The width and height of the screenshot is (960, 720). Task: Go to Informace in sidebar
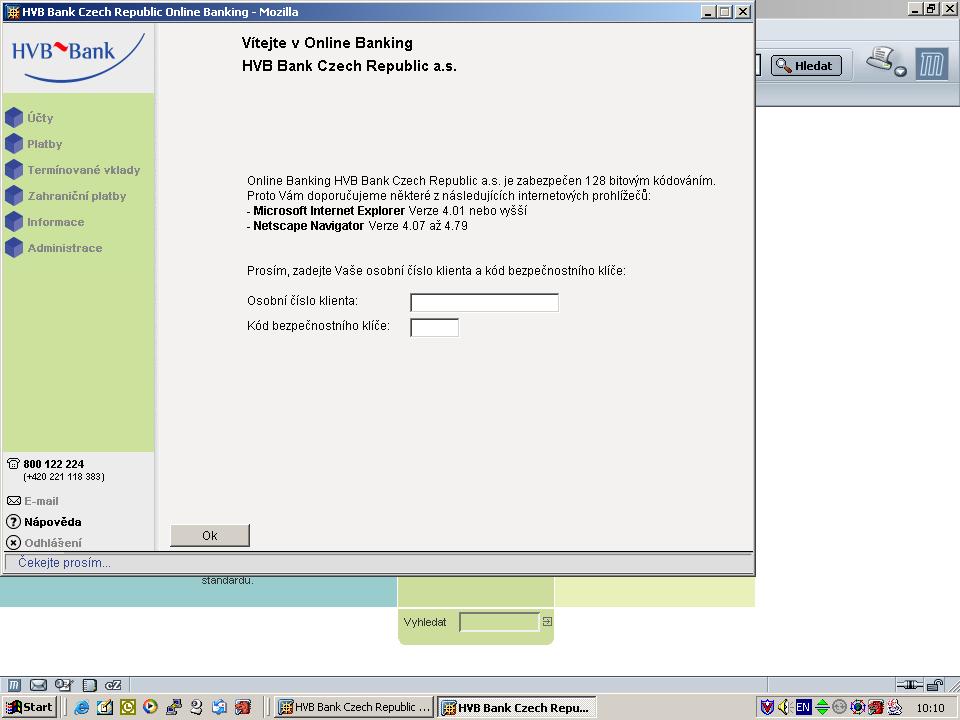(x=56, y=222)
